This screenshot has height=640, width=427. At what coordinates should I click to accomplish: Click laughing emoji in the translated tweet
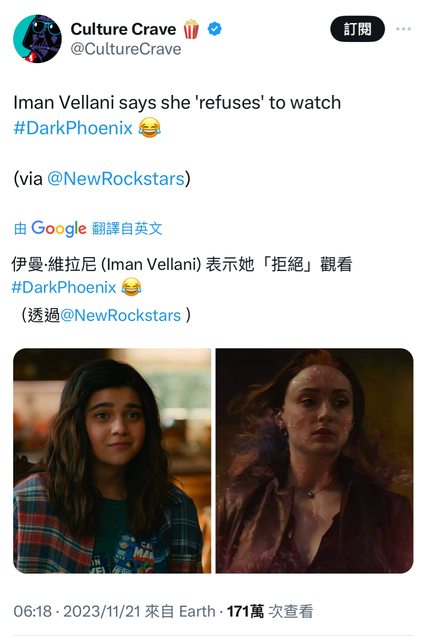[x=131, y=287]
